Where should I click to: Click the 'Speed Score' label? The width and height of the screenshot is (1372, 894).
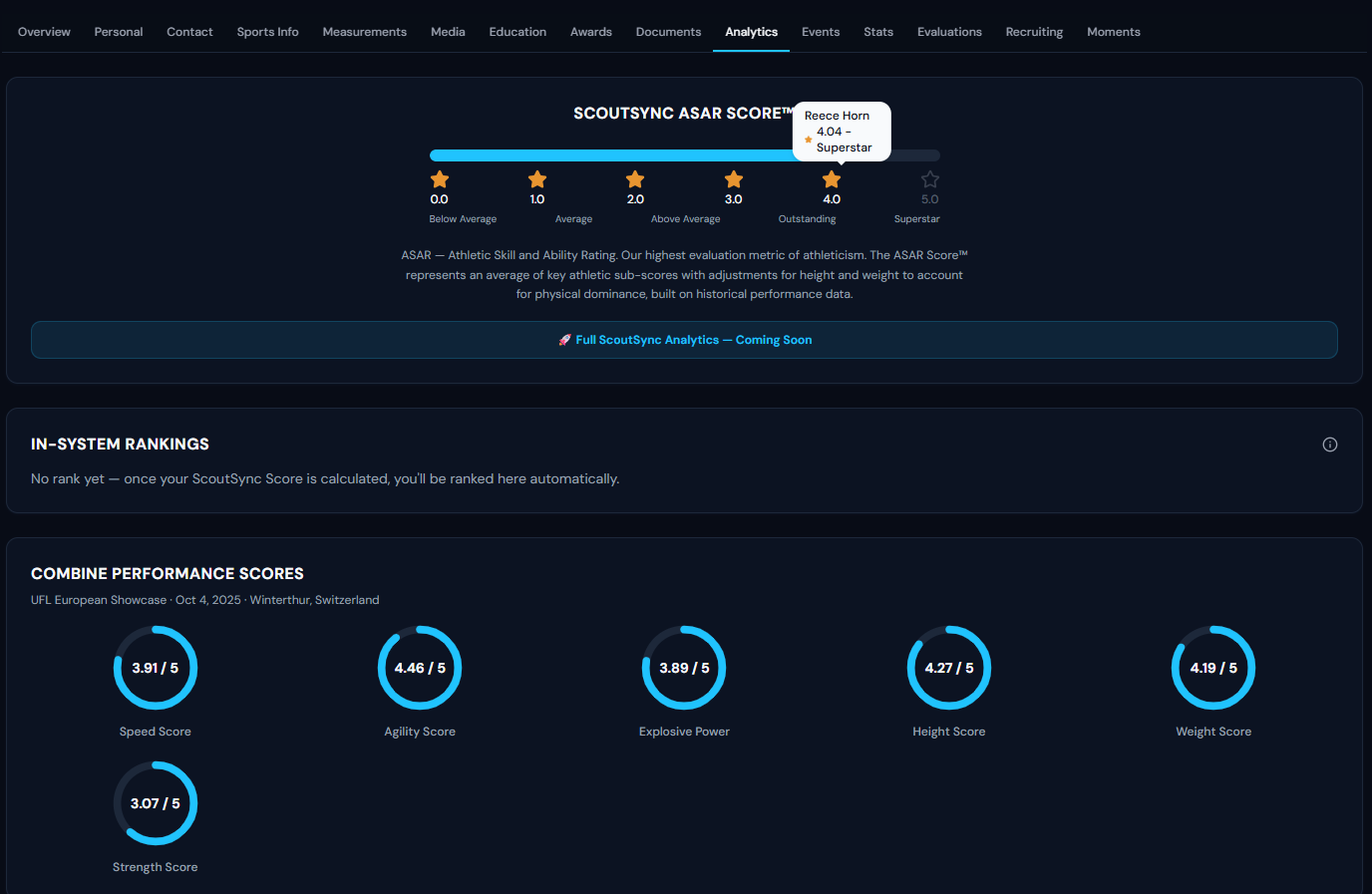coord(156,732)
